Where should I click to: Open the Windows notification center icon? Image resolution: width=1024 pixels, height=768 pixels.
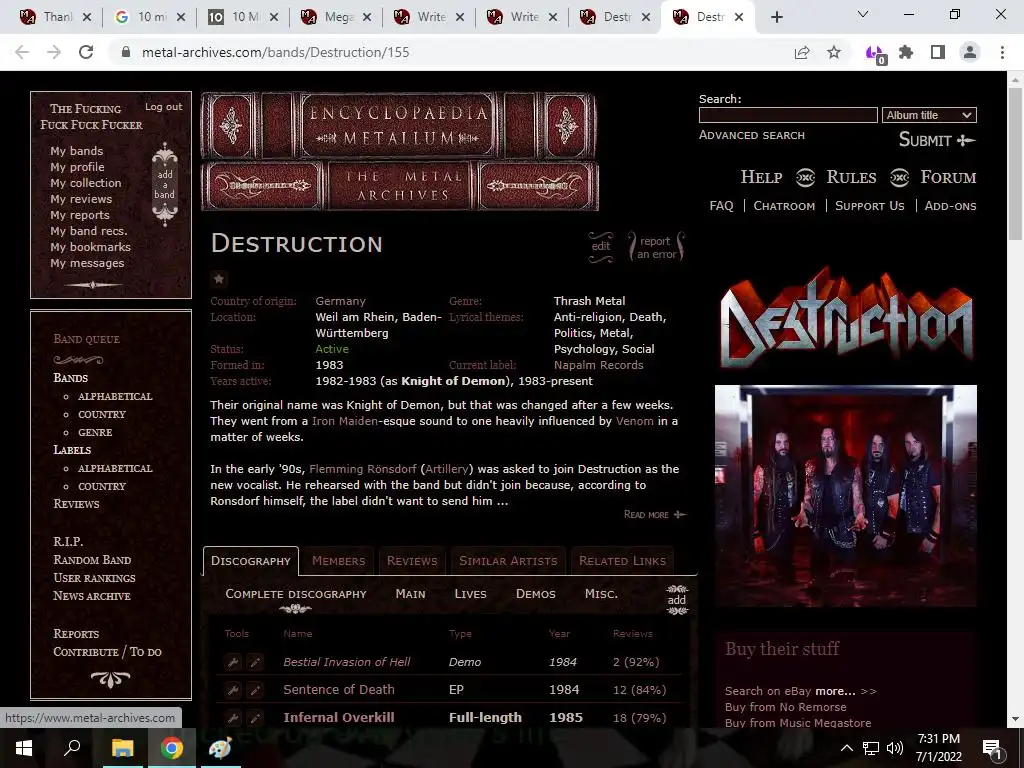[x=991, y=748]
